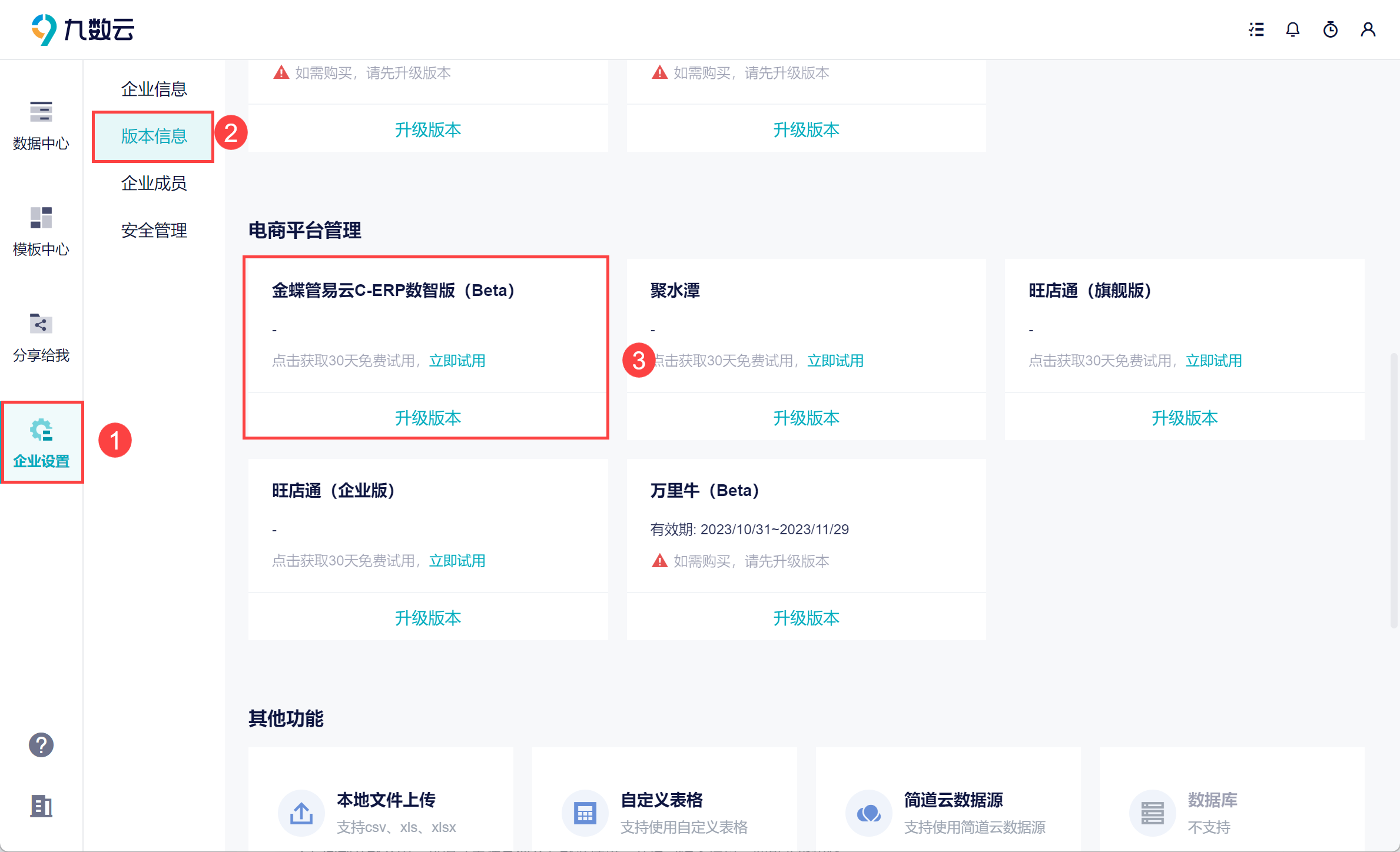Image resolution: width=1400 pixels, height=852 pixels.
Task: Select 企业设置 gear icon
Action: click(x=41, y=431)
